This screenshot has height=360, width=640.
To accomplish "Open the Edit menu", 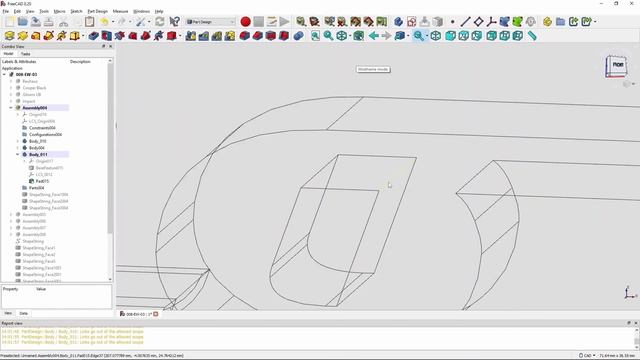I will point(17,11).
